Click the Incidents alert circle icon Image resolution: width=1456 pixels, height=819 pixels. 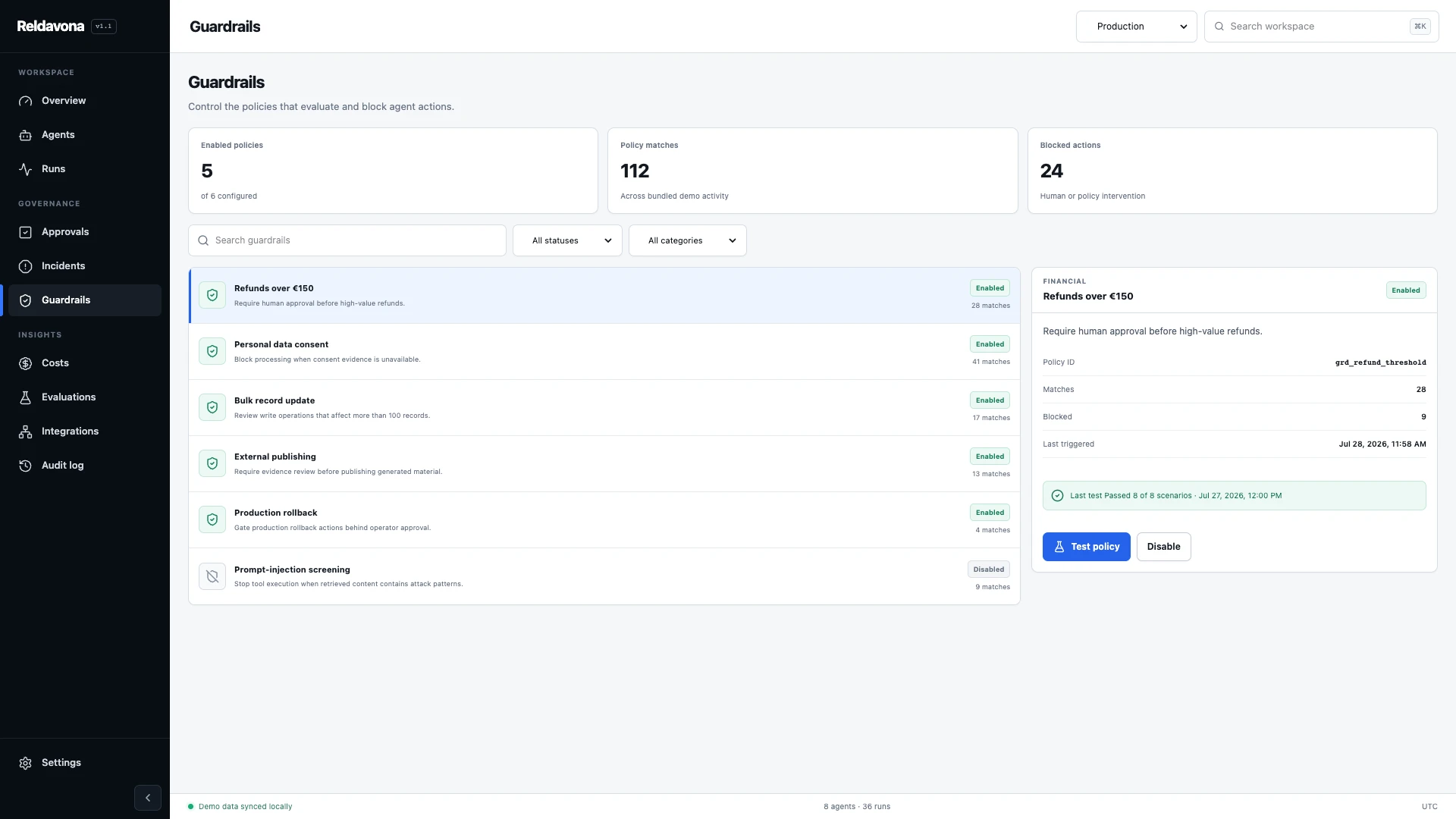(x=25, y=266)
